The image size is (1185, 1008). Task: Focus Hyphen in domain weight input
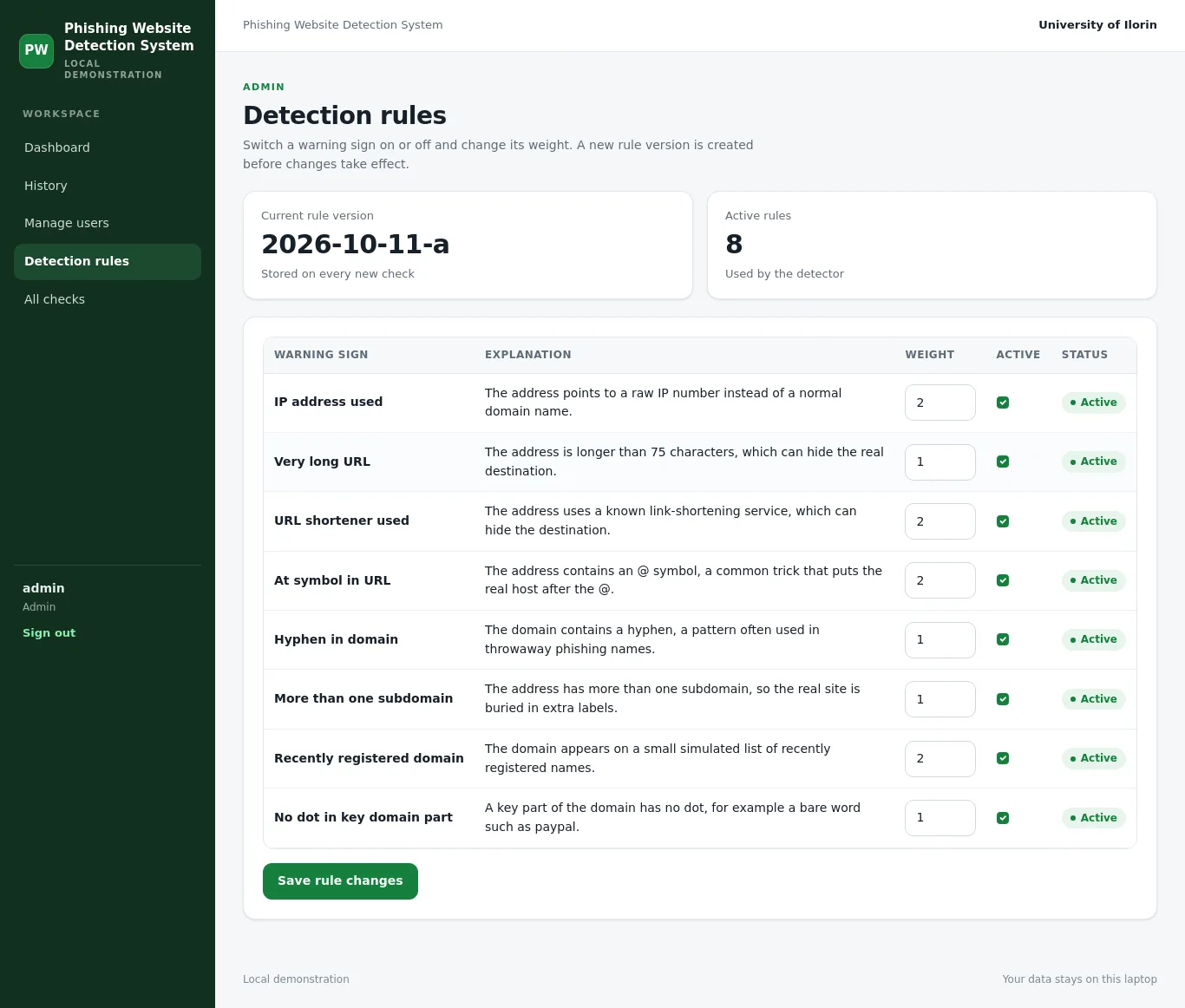tap(940, 640)
